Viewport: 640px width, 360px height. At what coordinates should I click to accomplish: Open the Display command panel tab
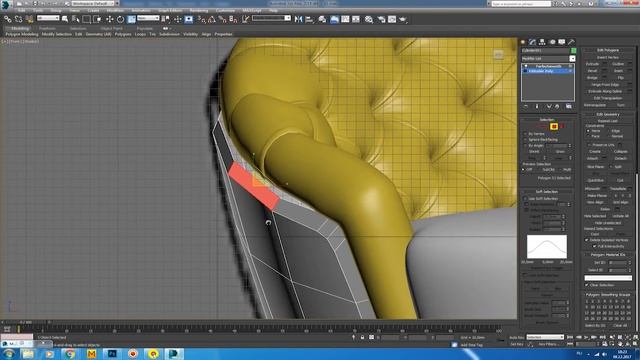coord(562,42)
